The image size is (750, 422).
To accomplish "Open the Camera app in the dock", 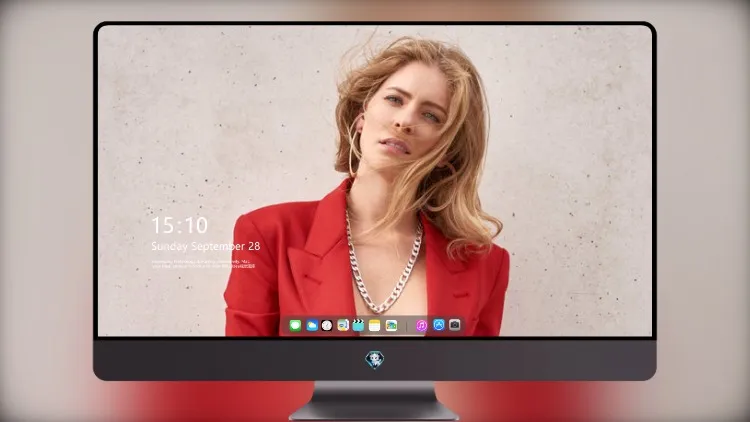I will (x=455, y=325).
